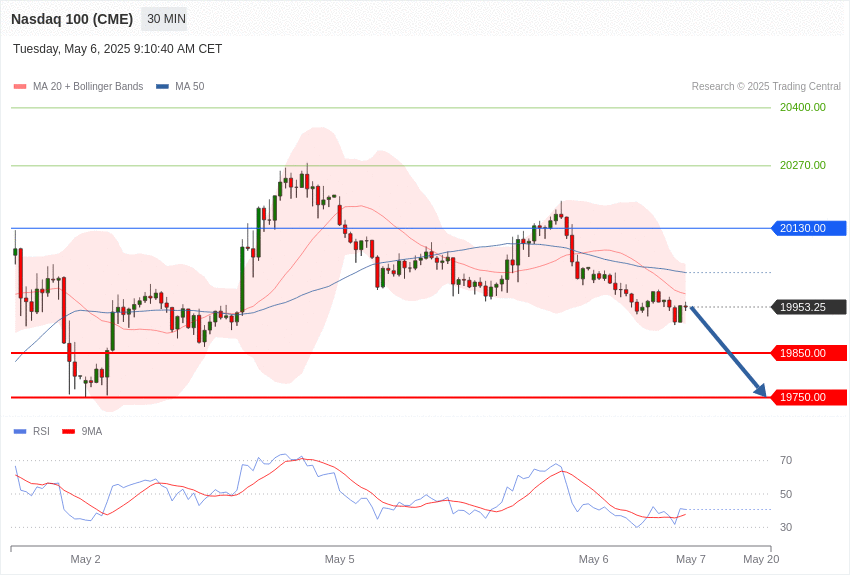Click the 30 MIN timeframe badge

pos(166,19)
